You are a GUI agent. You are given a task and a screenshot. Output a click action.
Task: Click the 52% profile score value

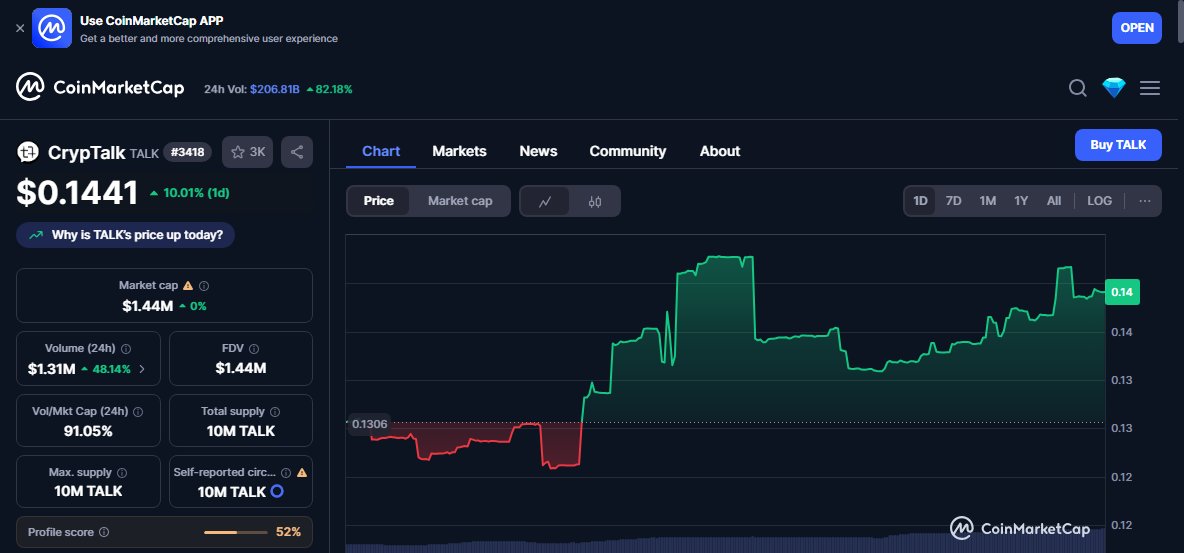(x=288, y=532)
